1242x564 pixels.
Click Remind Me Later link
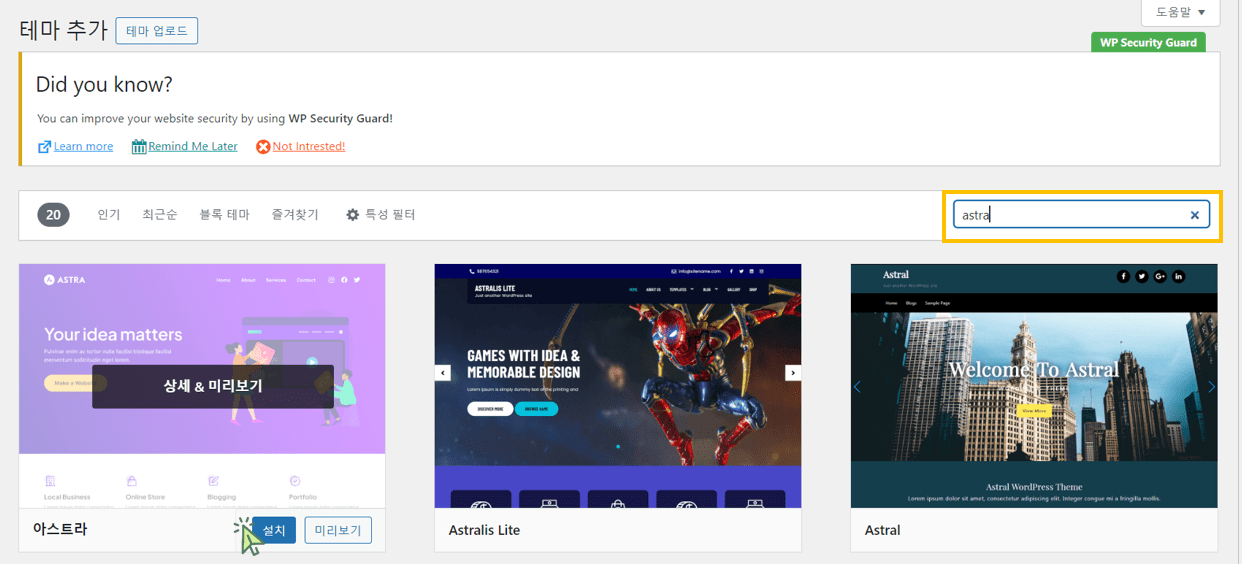click(x=193, y=146)
